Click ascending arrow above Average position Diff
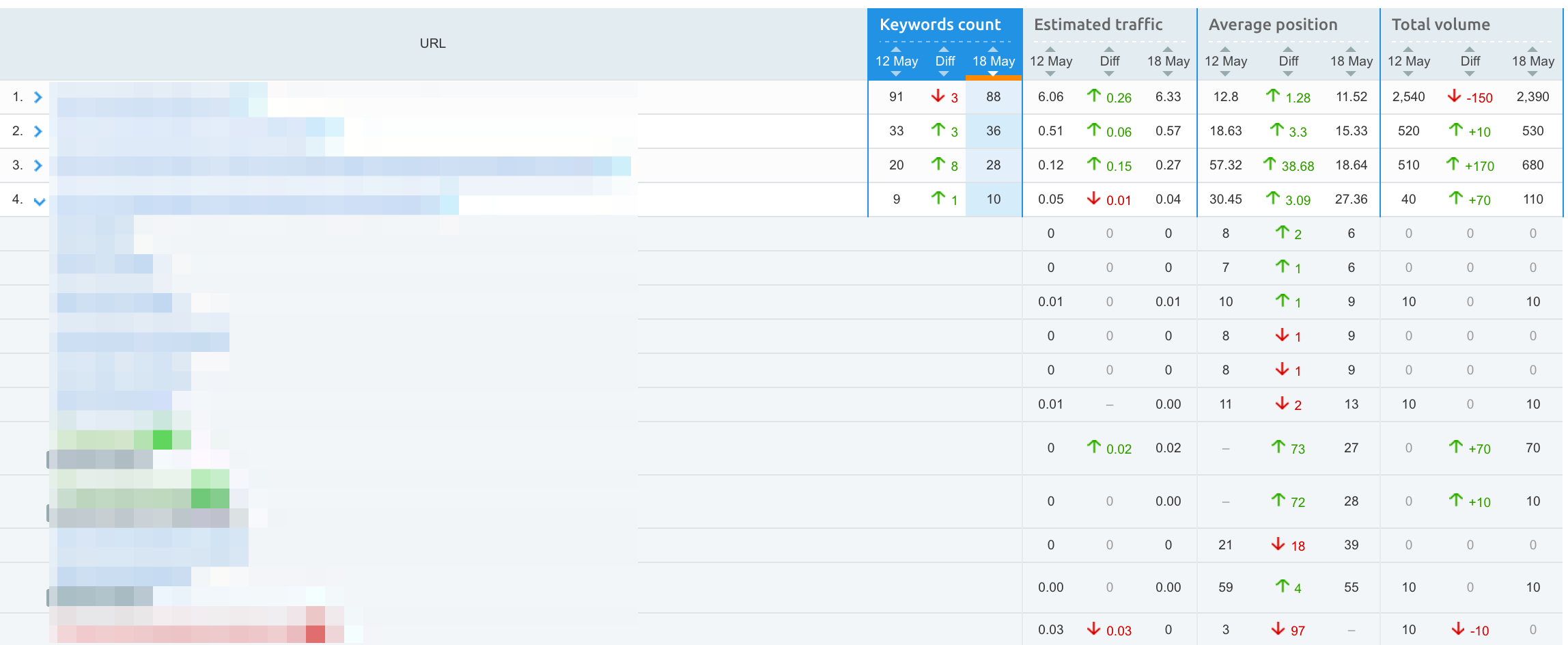This screenshot has width=1568, height=645. coord(1288,49)
